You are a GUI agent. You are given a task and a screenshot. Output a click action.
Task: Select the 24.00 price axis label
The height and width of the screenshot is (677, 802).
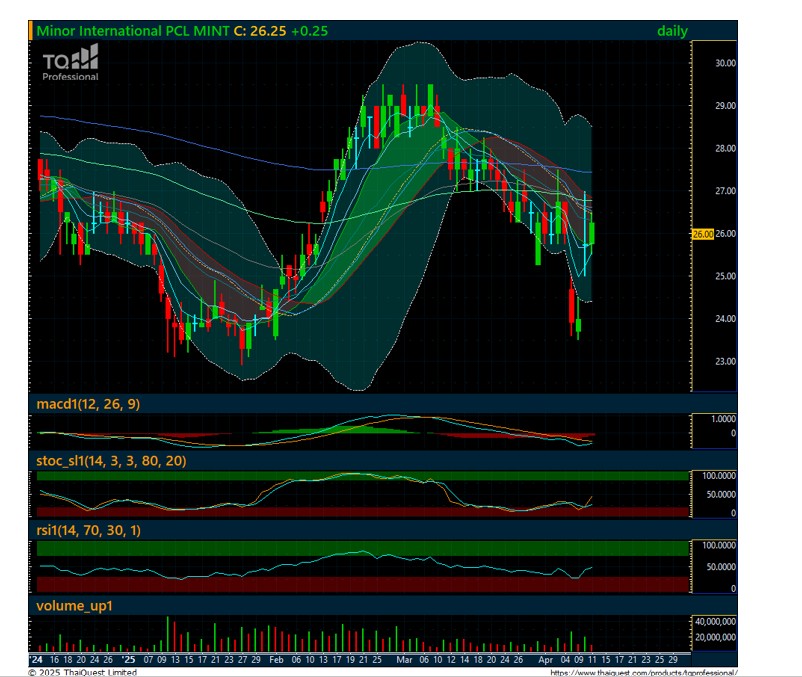725,319
